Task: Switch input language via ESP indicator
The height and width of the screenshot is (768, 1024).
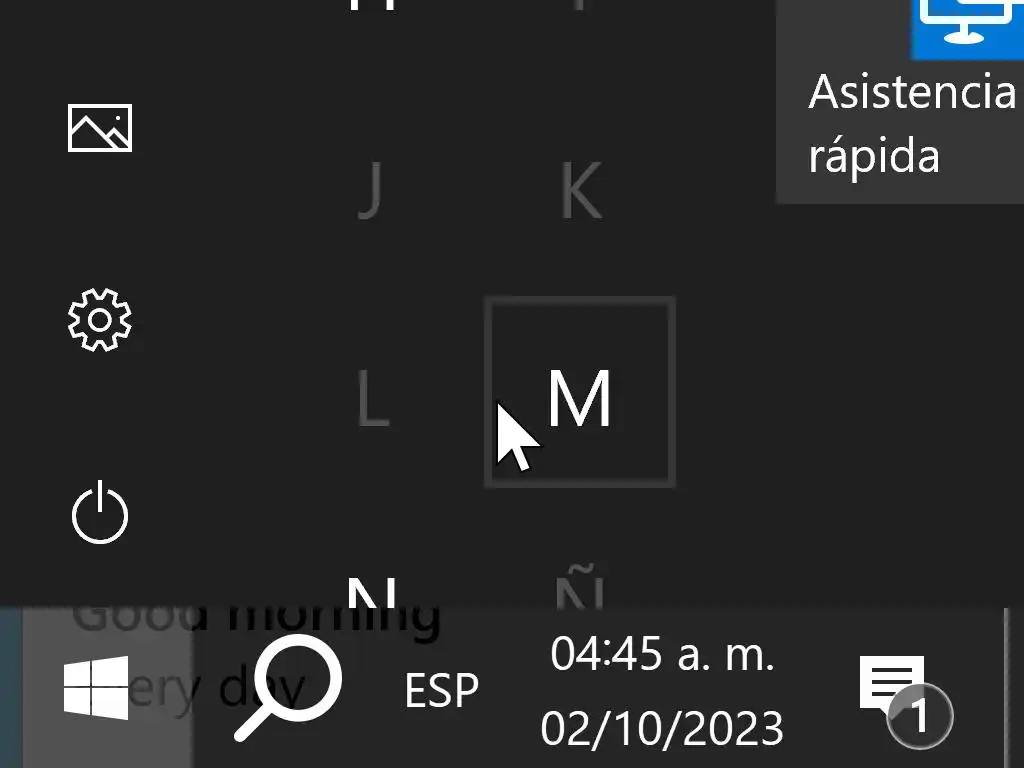Action: tap(441, 690)
